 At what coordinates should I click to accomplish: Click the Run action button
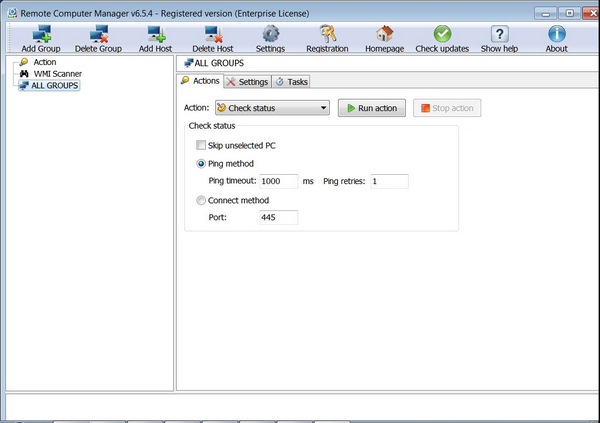tap(372, 108)
